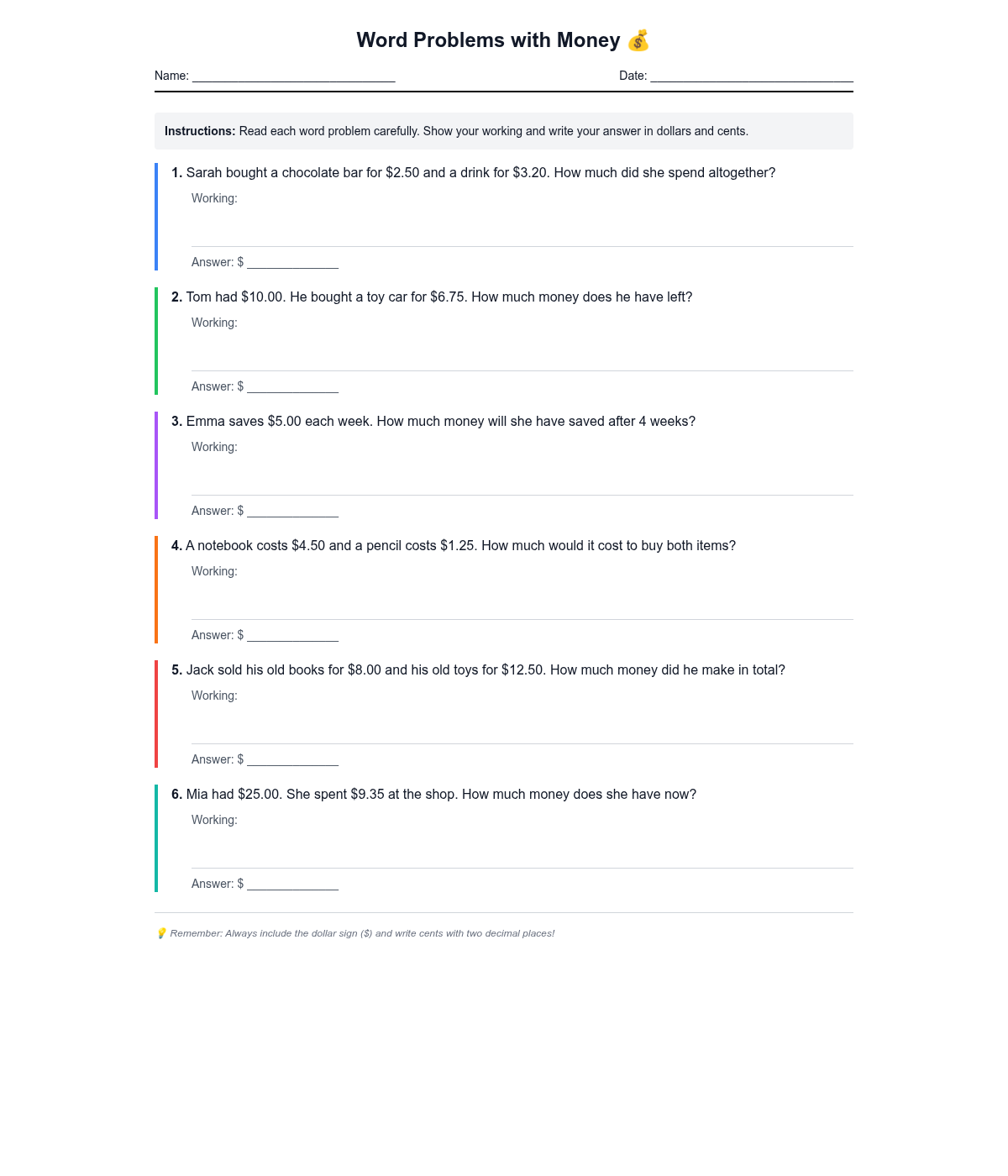Click the light bulb icon near Remember note

[161, 933]
